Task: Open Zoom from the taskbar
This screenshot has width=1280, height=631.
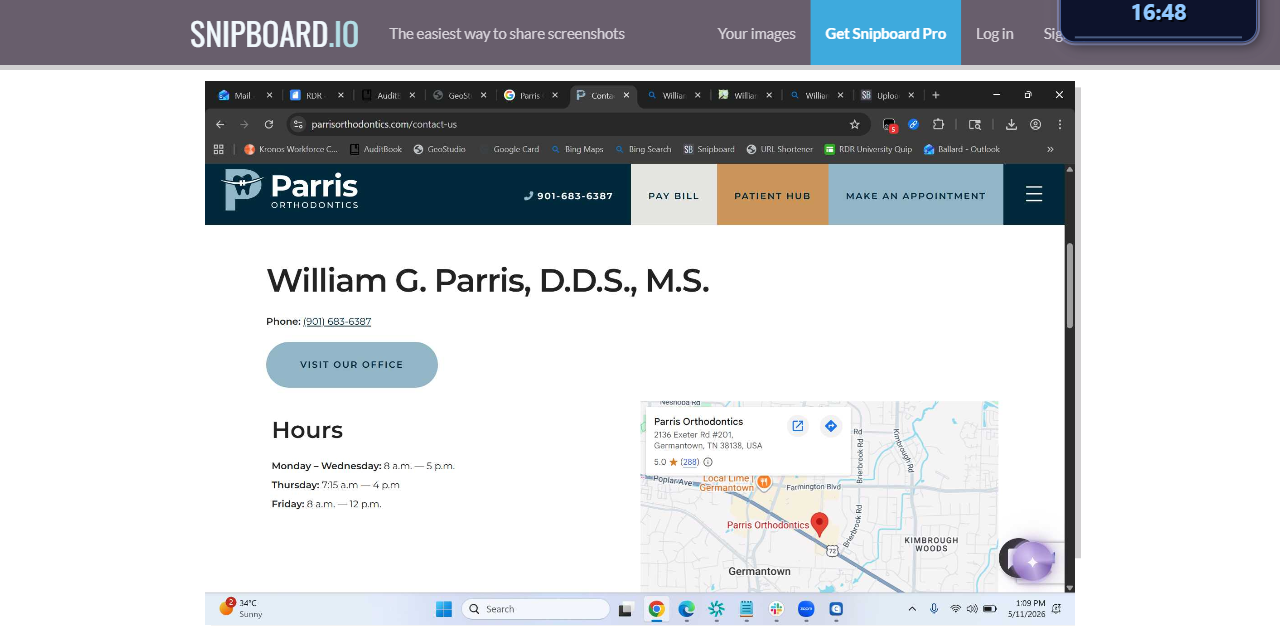Action: point(806,609)
